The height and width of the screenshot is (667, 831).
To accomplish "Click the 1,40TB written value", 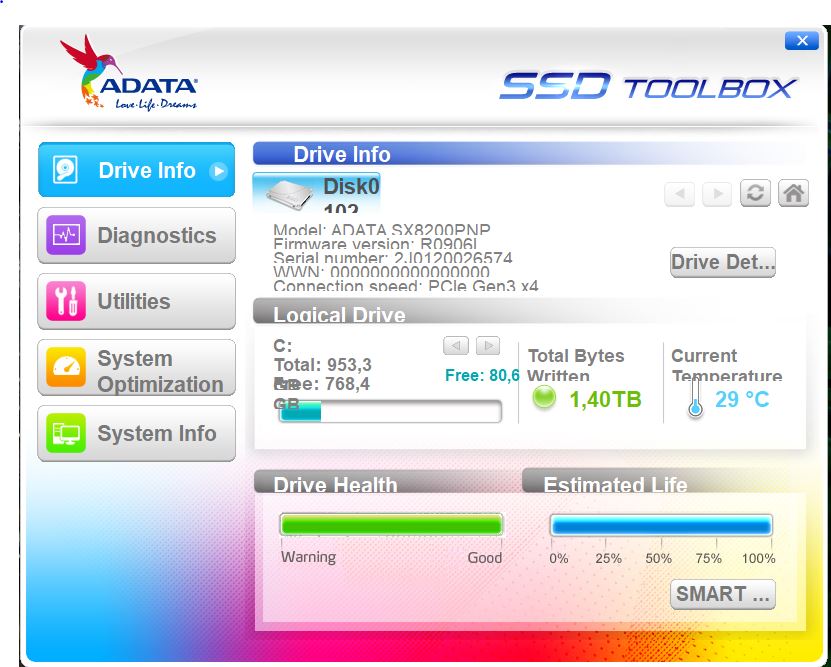I will point(605,399).
